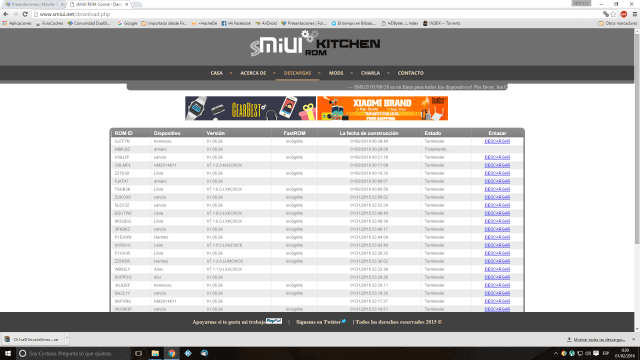Select the DESCARGAS menu item

(x=298, y=73)
